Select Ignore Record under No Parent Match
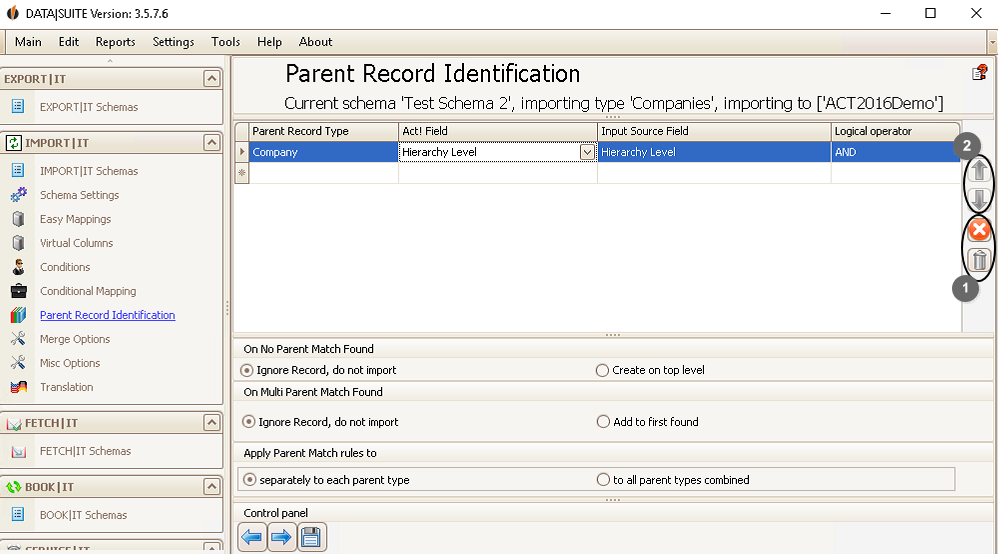The image size is (998, 554). pos(246,370)
